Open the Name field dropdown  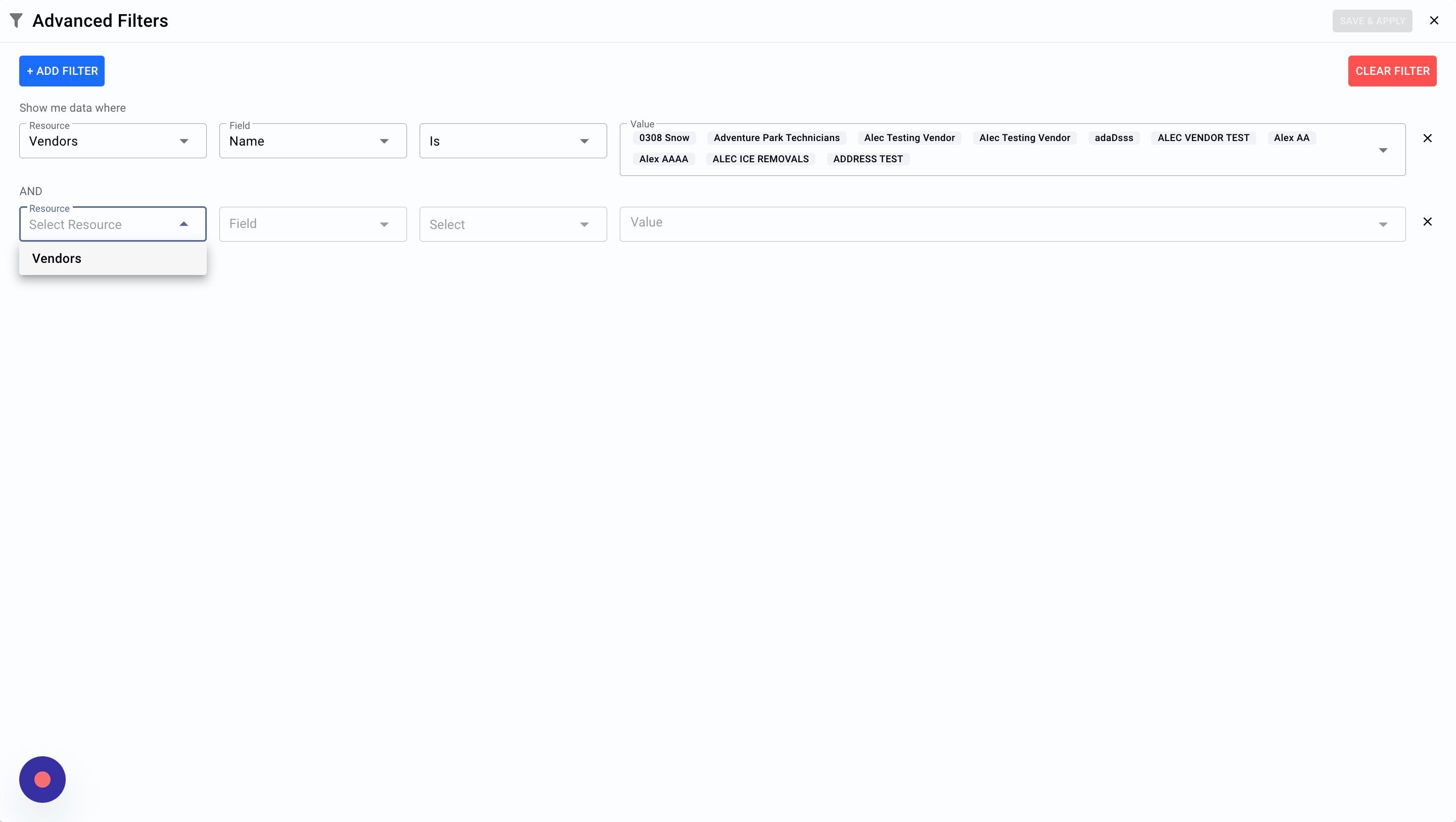point(312,142)
